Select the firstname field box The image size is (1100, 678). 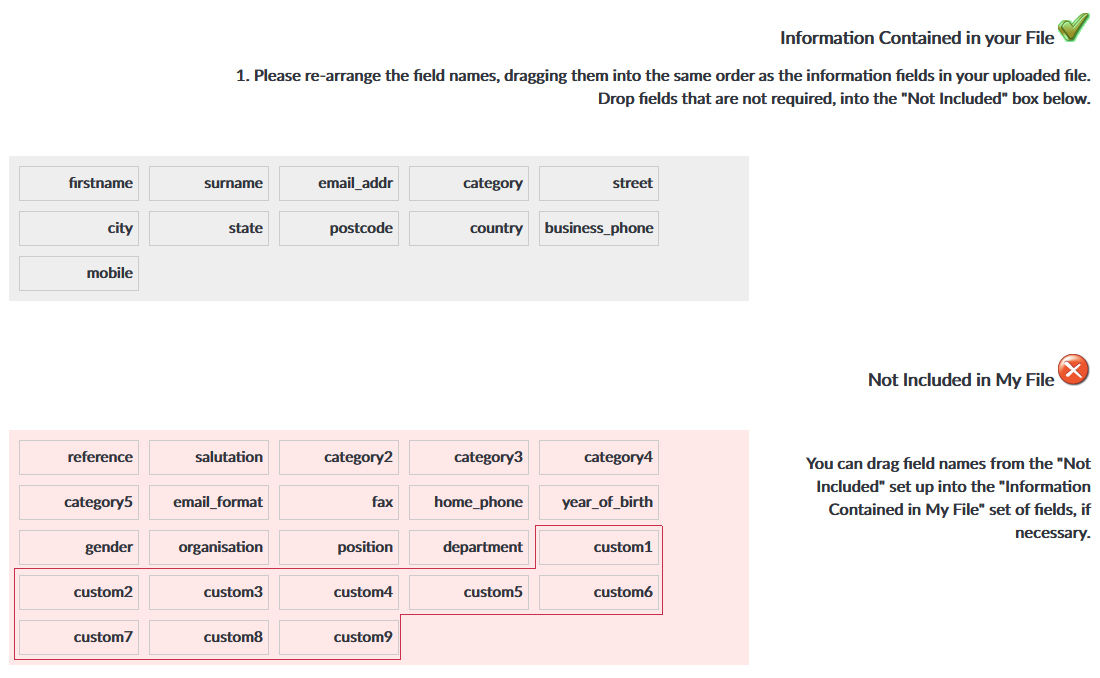point(79,183)
